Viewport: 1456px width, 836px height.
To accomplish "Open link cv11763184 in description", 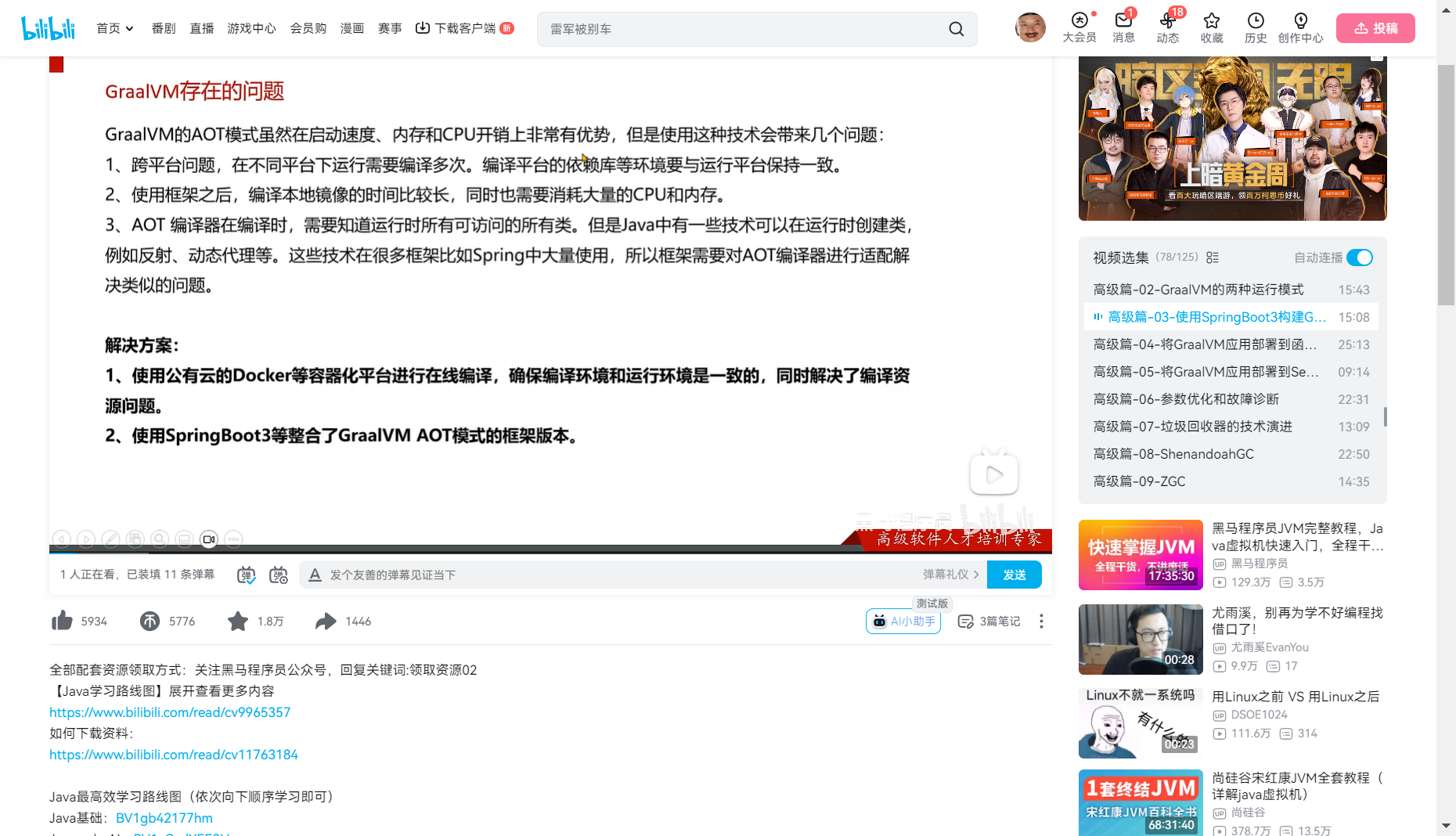I will coord(174,755).
